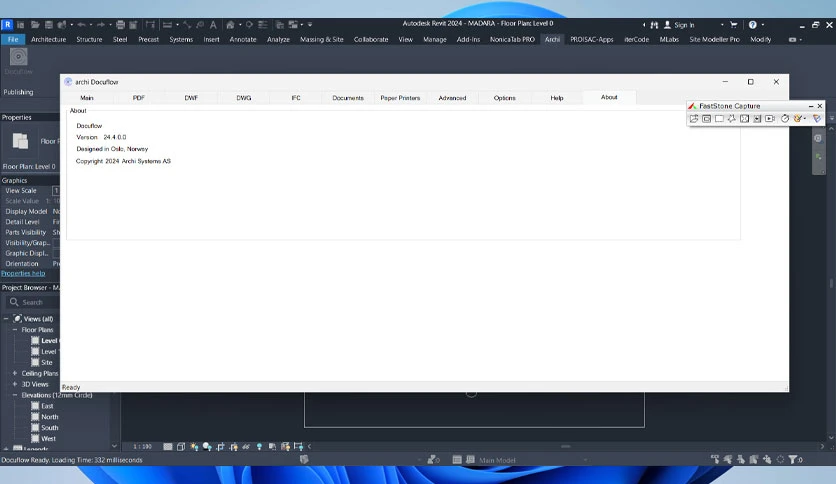Click the FastStone screen recorder icon

coord(770,118)
